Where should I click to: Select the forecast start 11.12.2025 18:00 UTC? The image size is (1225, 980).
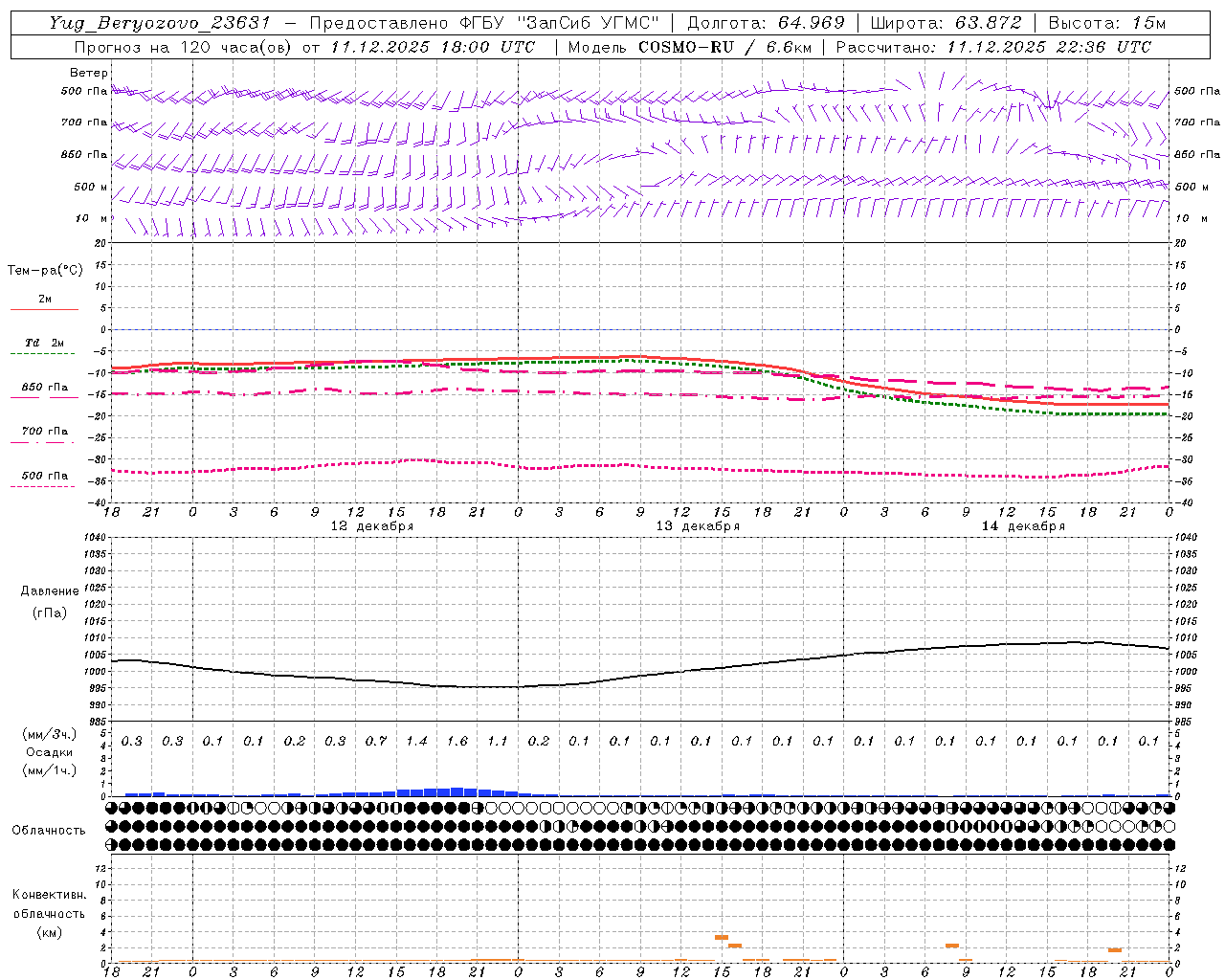point(433,47)
